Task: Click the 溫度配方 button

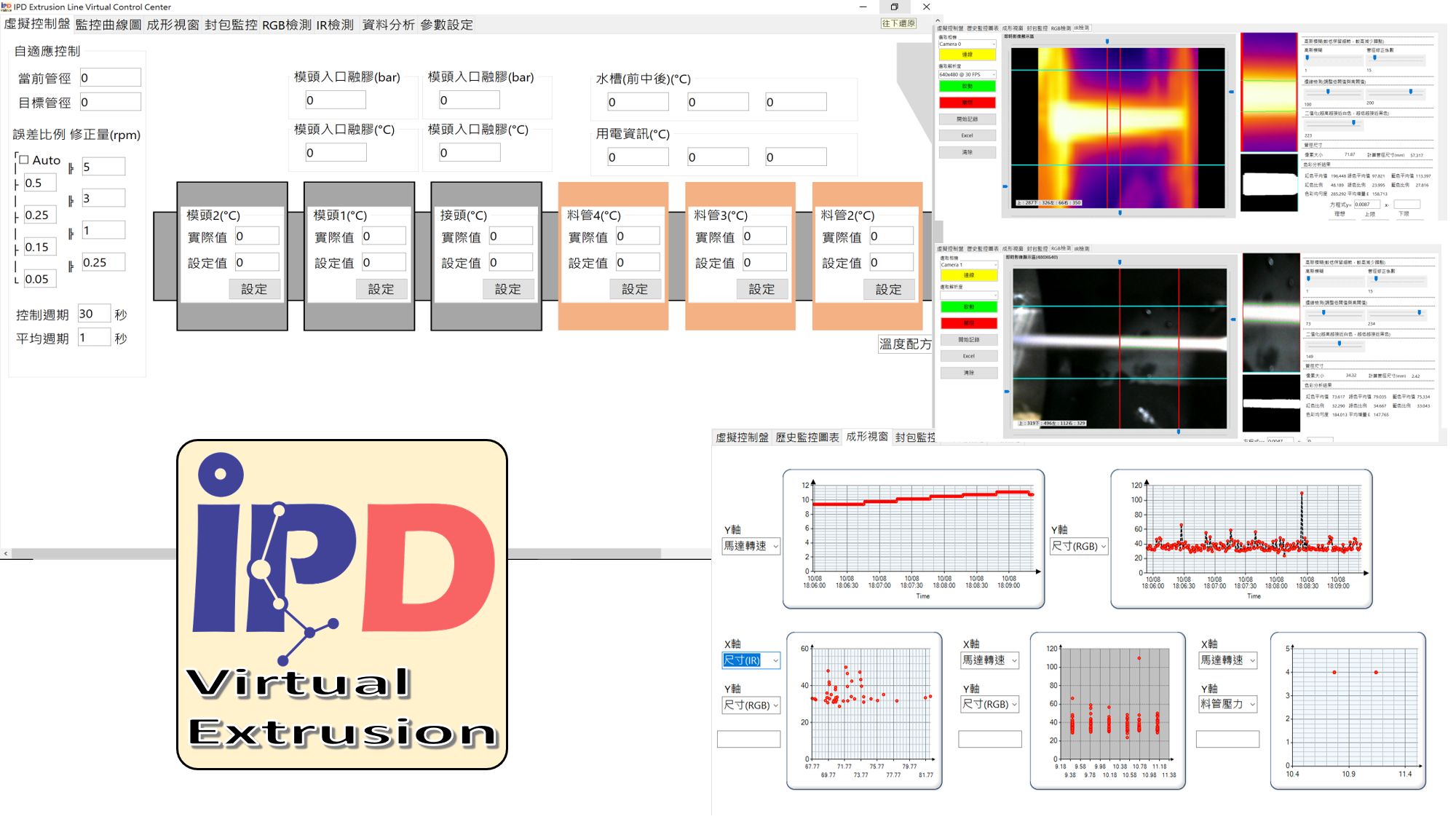Action: [x=904, y=344]
